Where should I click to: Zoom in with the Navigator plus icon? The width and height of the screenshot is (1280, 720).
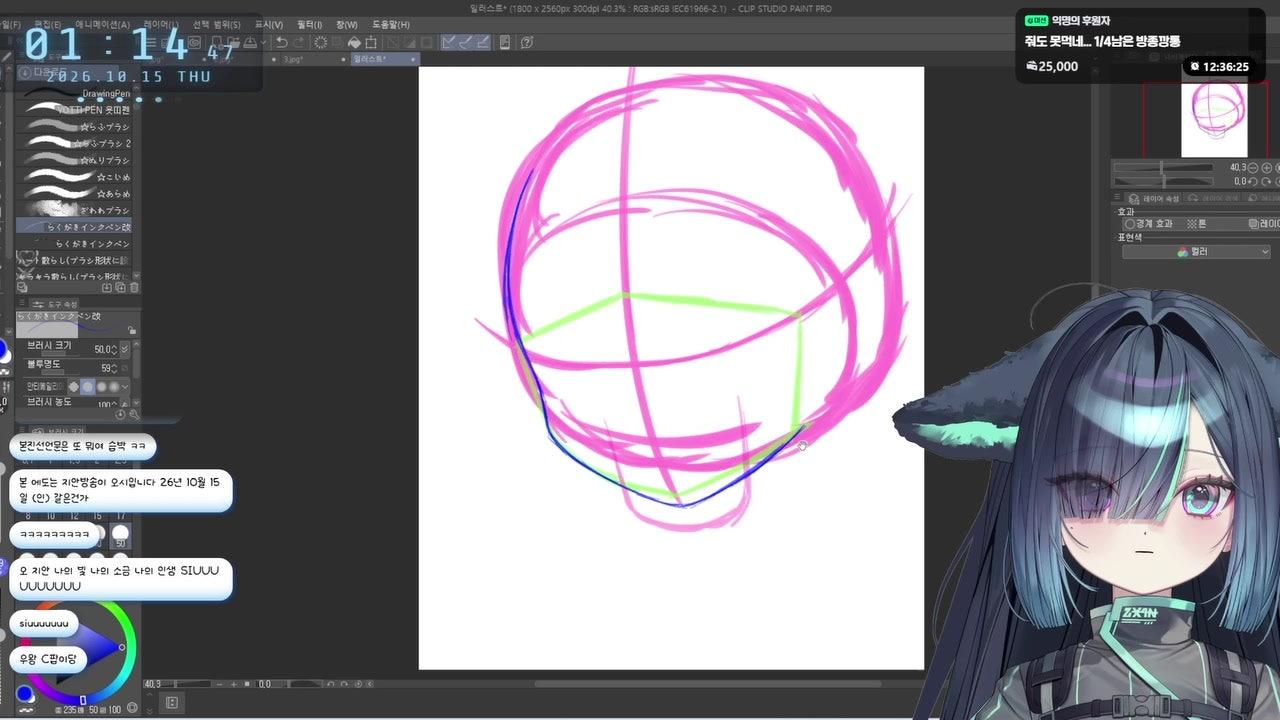click(x=1265, y=167)
